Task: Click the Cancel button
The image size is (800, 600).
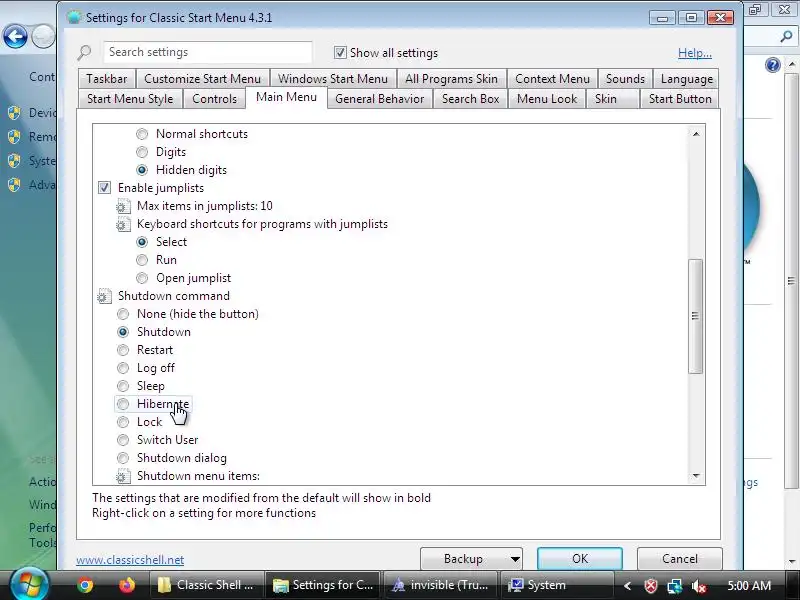Action: (680, 559)
